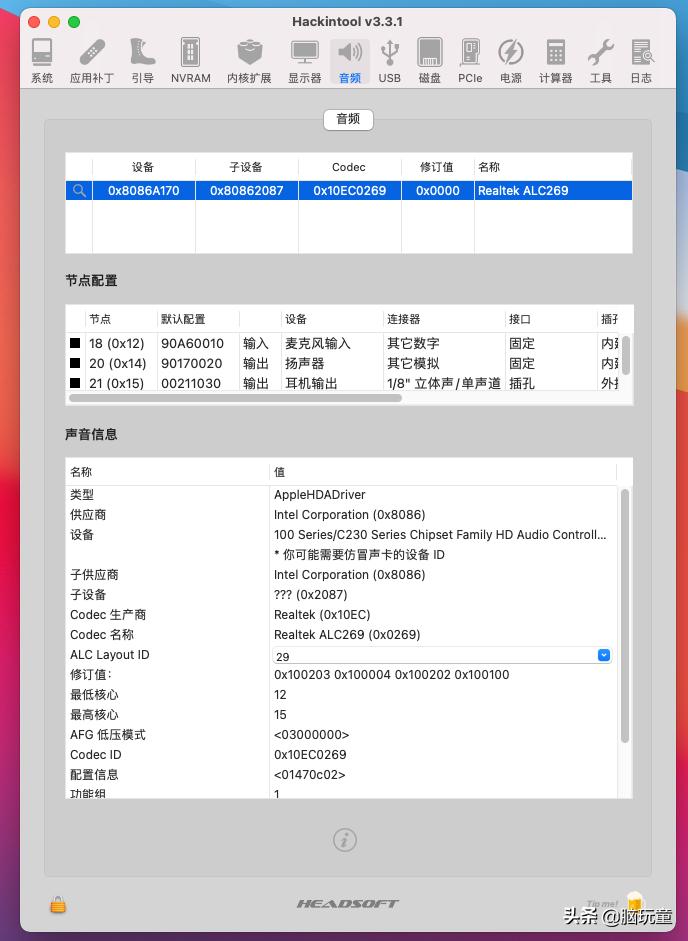Image resolution: width=688 pixels, height=941 pixels.
Task: Click the horizontal scrollbar of the node table
Action: [235, 398]
